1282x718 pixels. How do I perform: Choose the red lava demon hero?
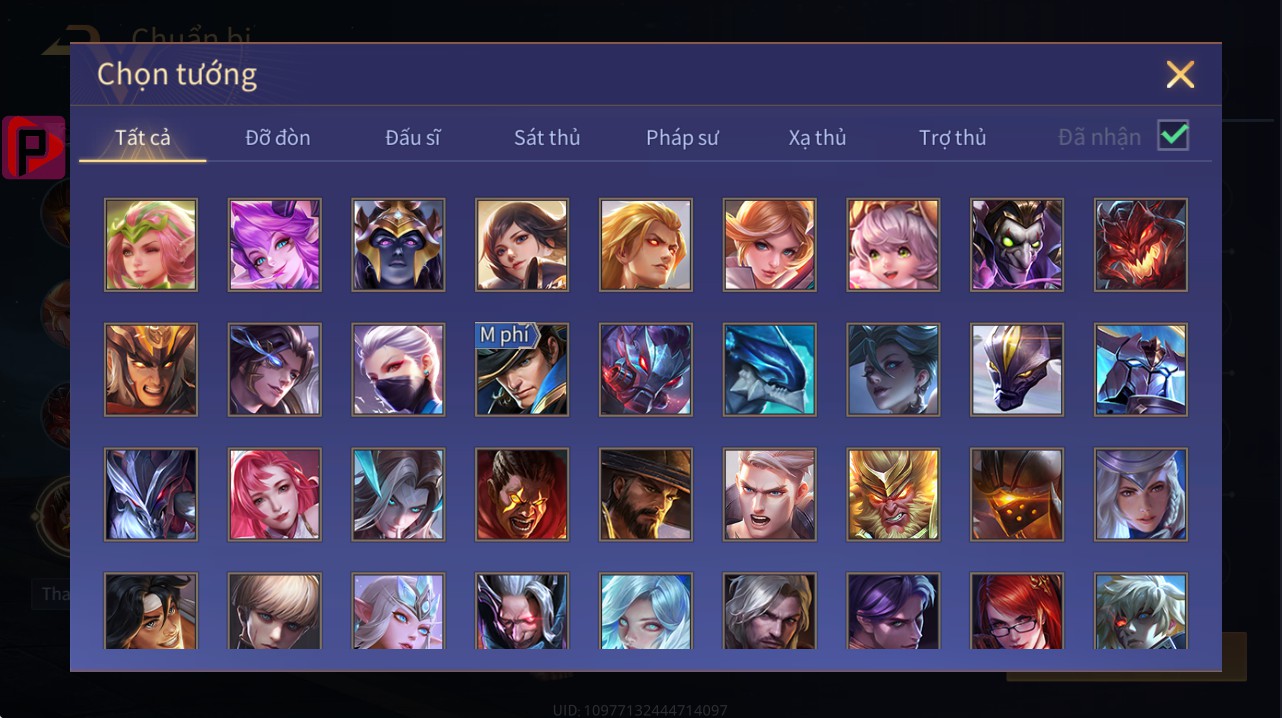pos(1141,245)
